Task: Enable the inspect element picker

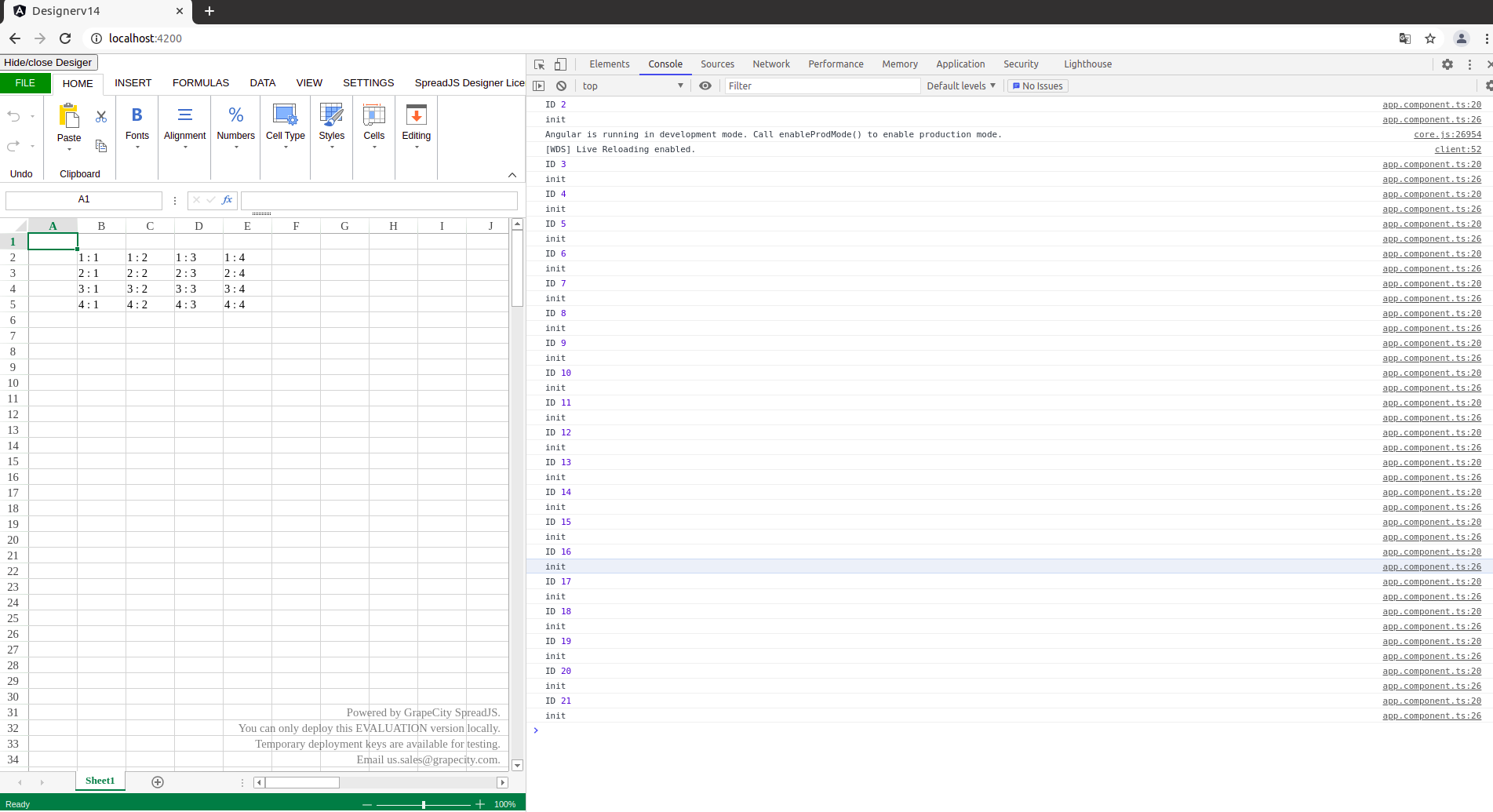Action: pos(539,64)
